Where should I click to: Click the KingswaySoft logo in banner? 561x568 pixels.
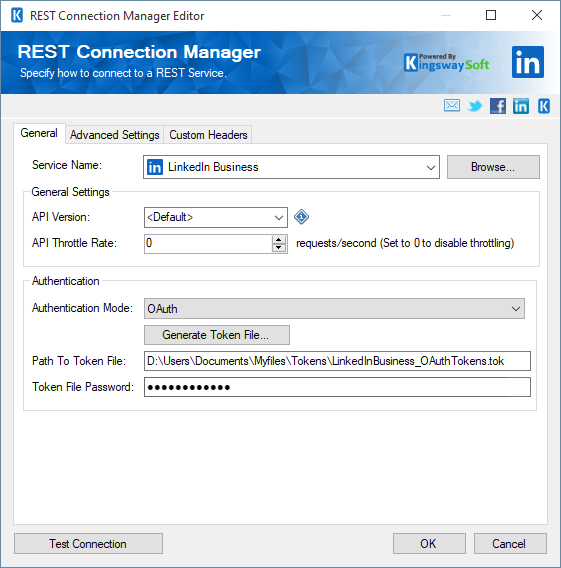[x=446, y=62]
